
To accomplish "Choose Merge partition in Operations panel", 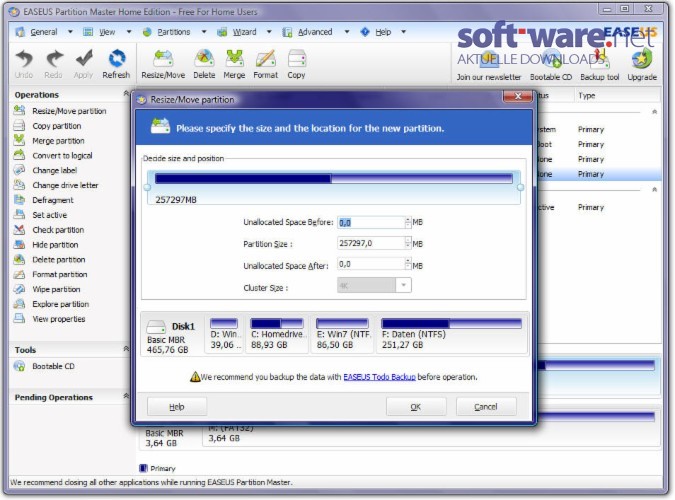I will pos(50,141).
